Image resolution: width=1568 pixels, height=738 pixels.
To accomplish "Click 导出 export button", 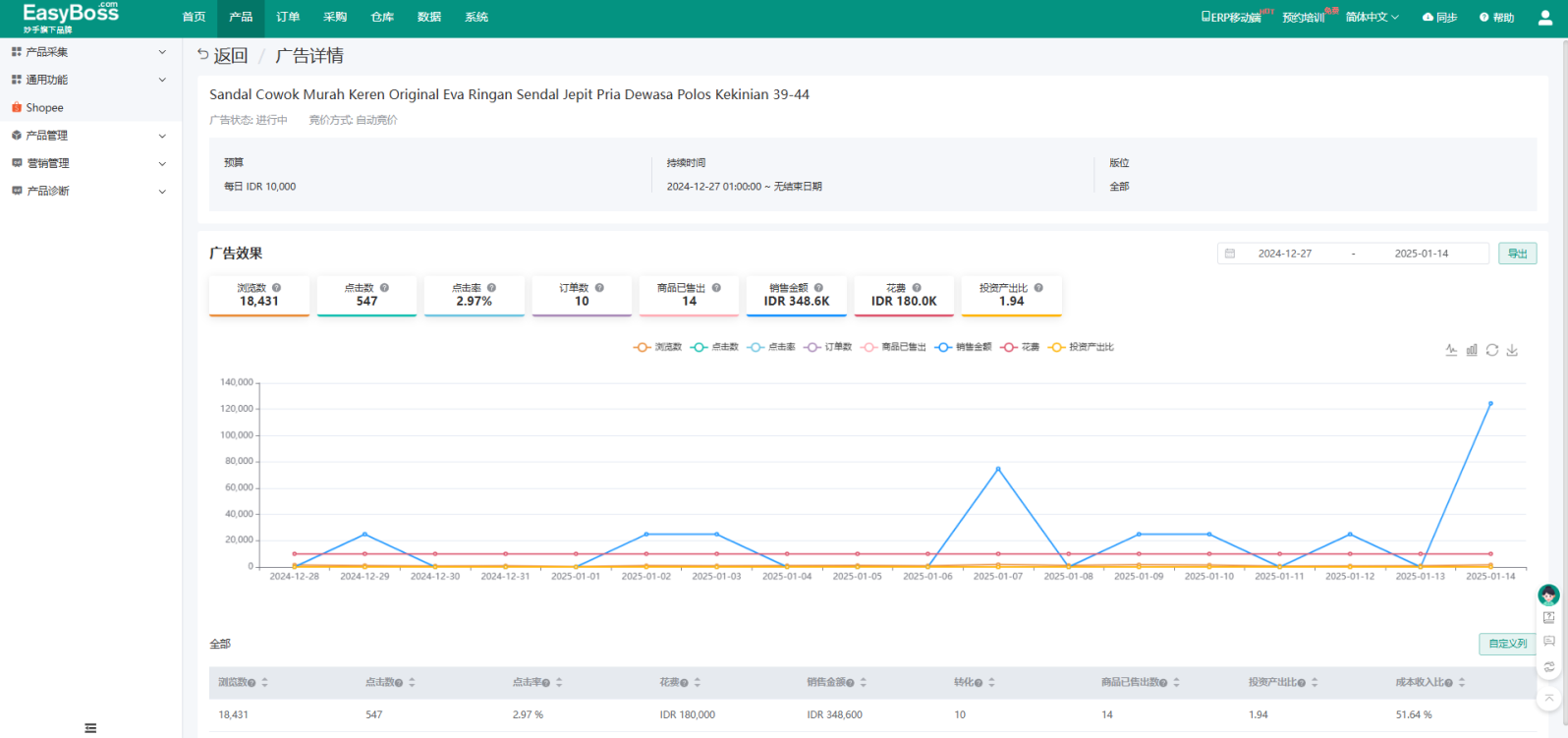I will (1518, 254).
